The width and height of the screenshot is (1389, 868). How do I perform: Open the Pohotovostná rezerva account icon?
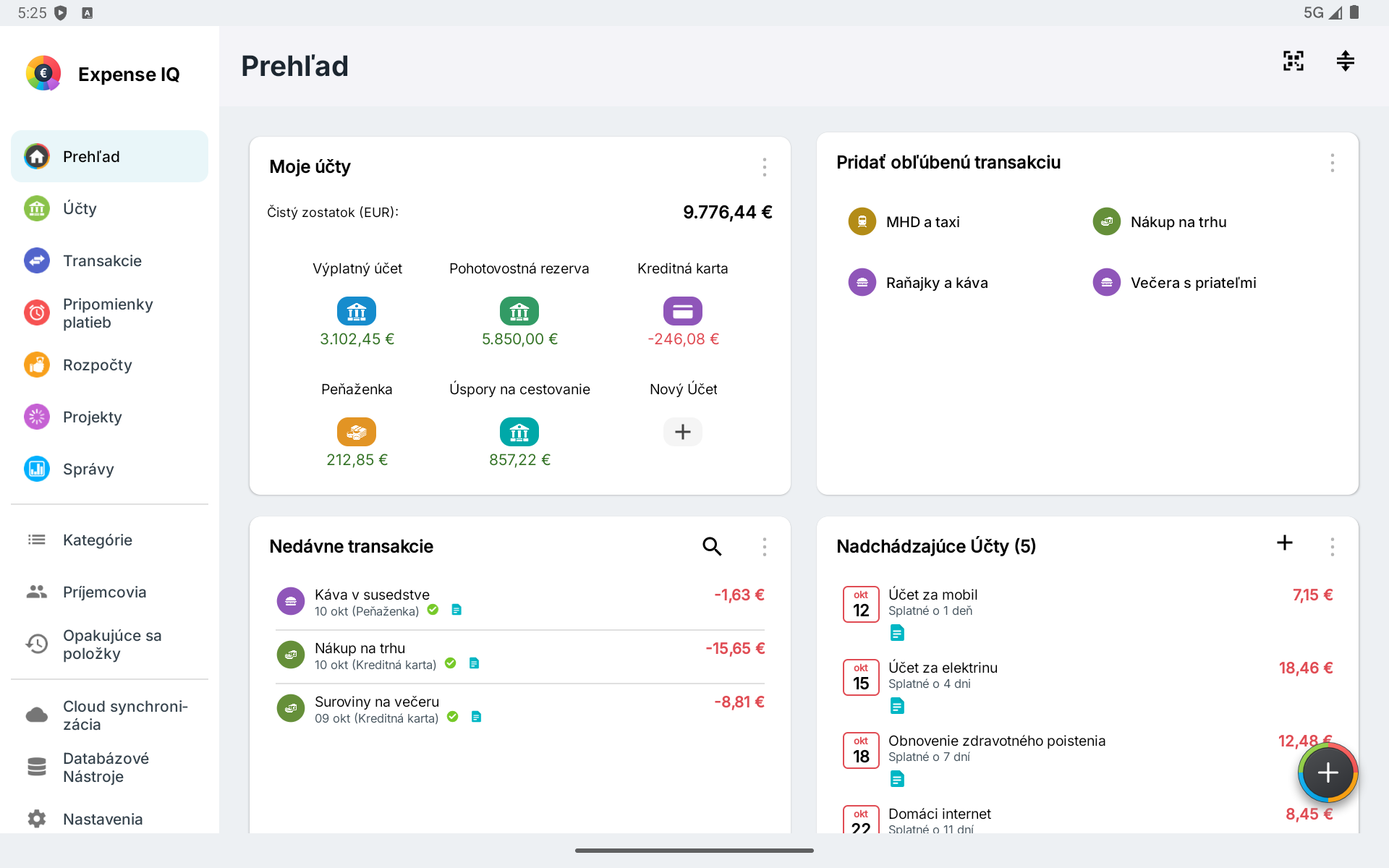pos(519,311)
